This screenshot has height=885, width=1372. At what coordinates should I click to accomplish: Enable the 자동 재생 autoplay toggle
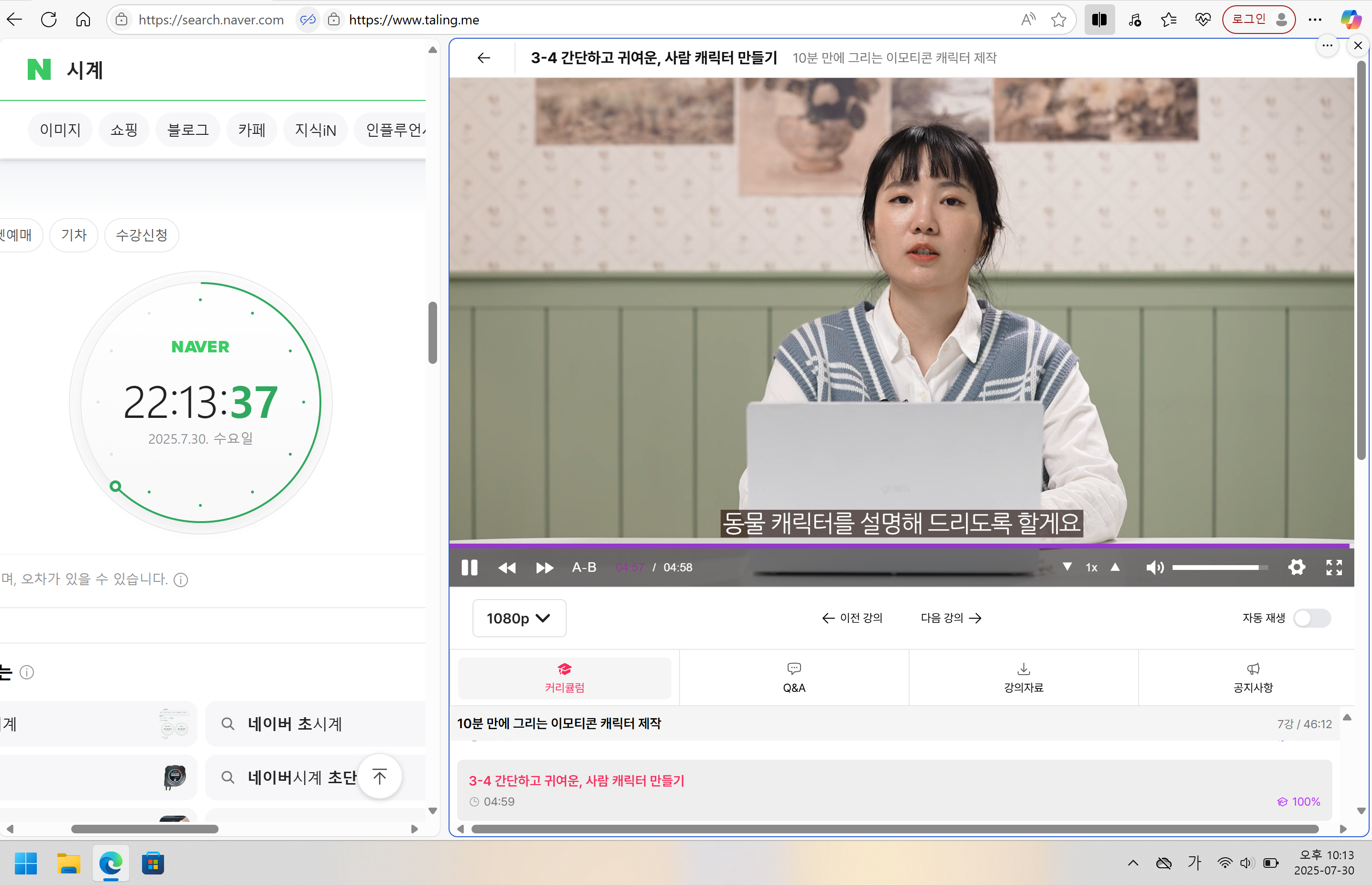pyautogui.click(x=1312, y=618)
